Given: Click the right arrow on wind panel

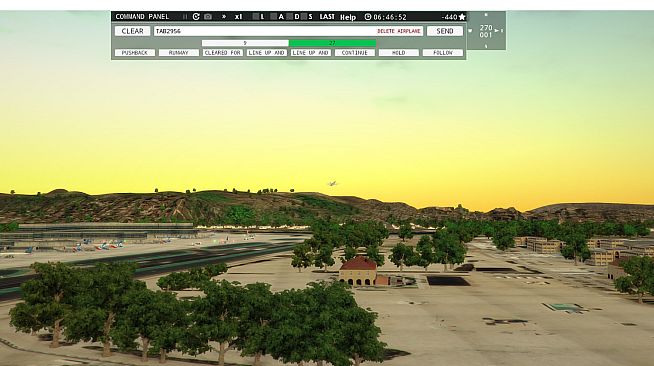Looking at the screenshot, I should [x=497, y=30].
